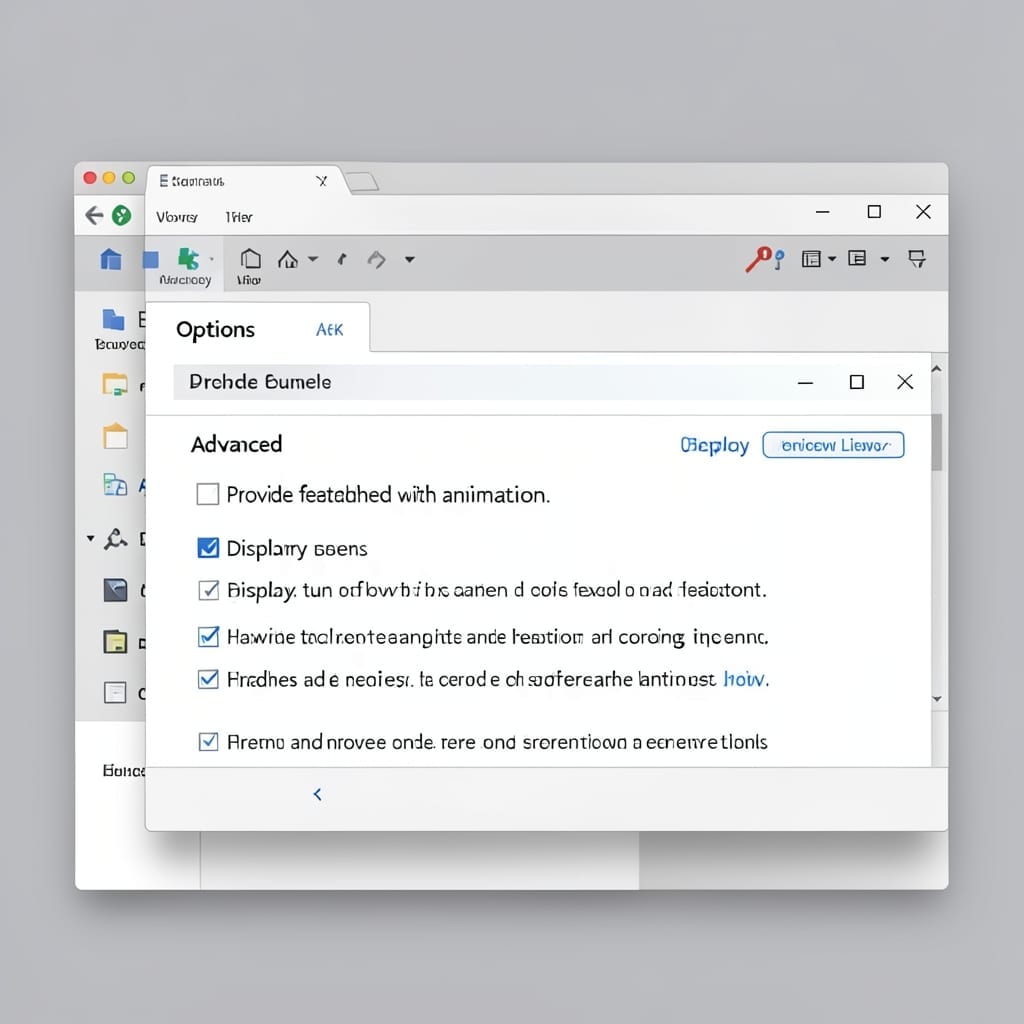This screenshot has height=1024, width=1024.
Task: Click the yellow screen-folder icon in the sidebar
Action: [115, 384]
